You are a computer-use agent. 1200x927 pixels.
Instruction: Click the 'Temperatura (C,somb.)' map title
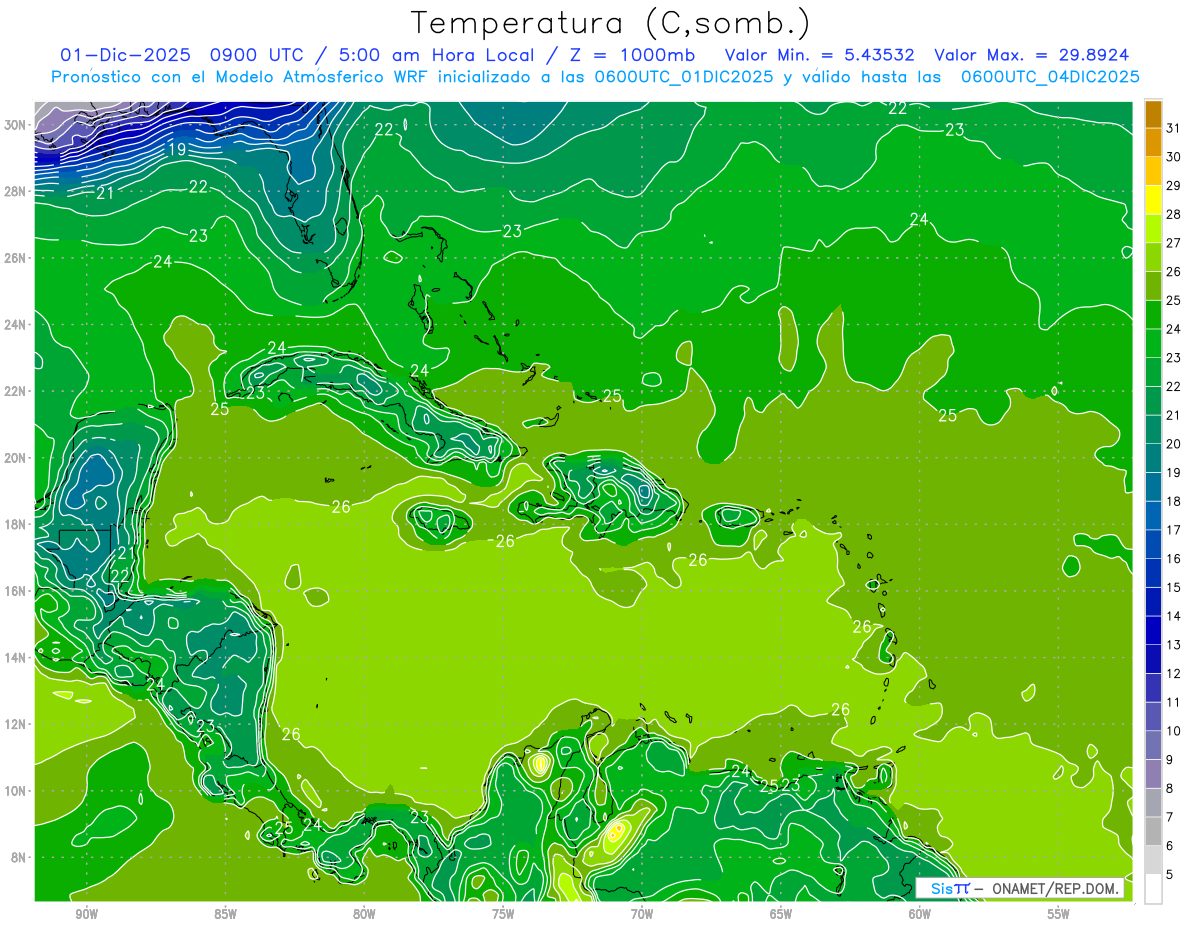(611, 22)
